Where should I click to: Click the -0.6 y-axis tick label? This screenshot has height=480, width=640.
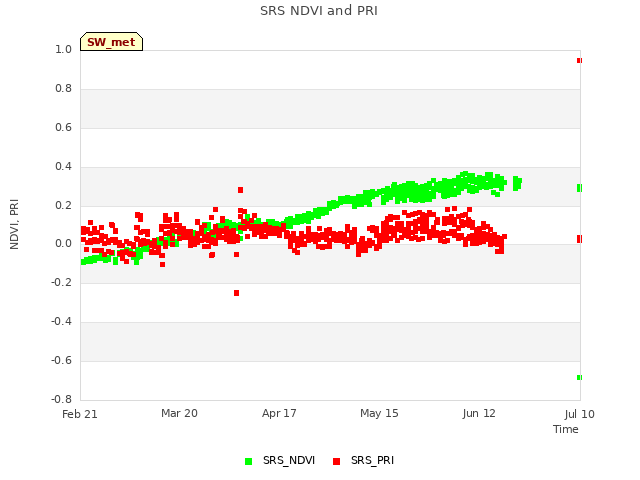61,360
